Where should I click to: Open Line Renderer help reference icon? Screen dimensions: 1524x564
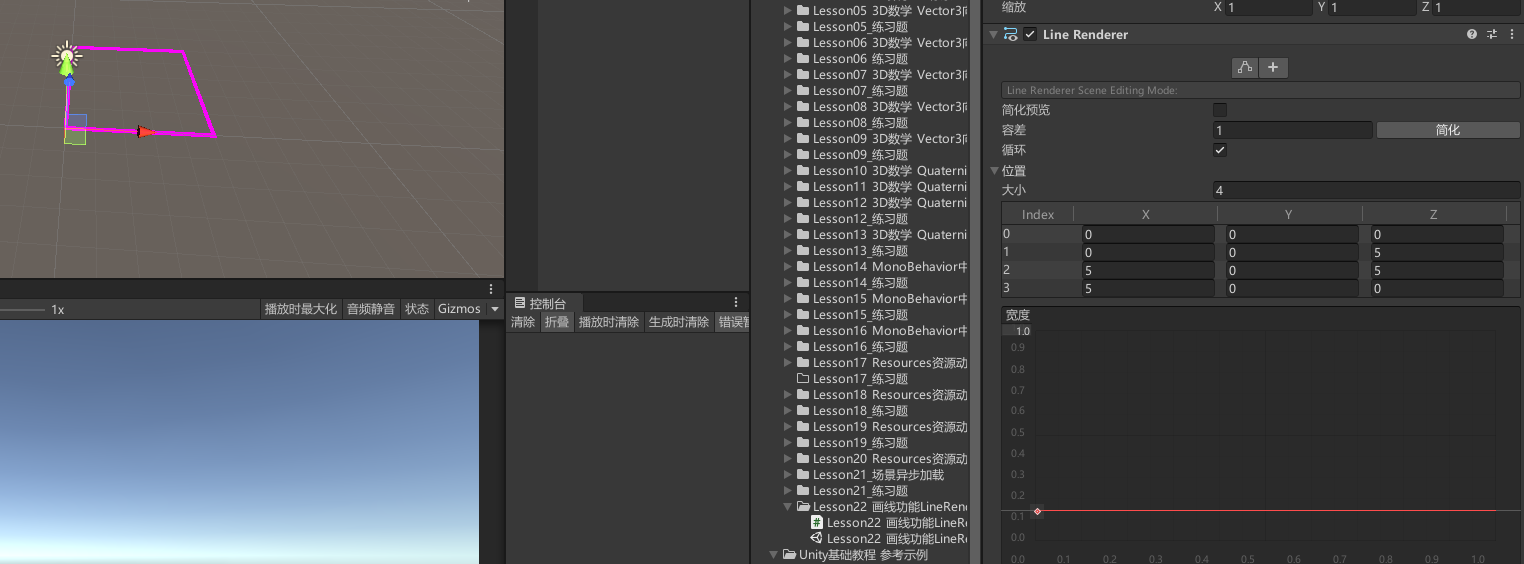1472,34
